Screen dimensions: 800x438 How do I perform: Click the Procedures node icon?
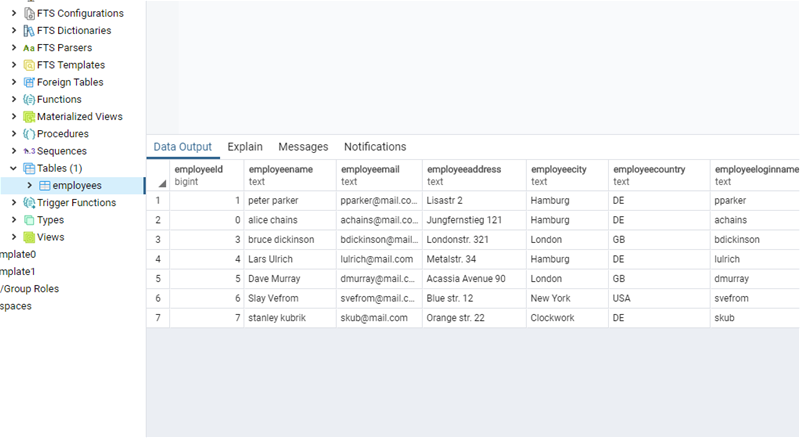29,133
